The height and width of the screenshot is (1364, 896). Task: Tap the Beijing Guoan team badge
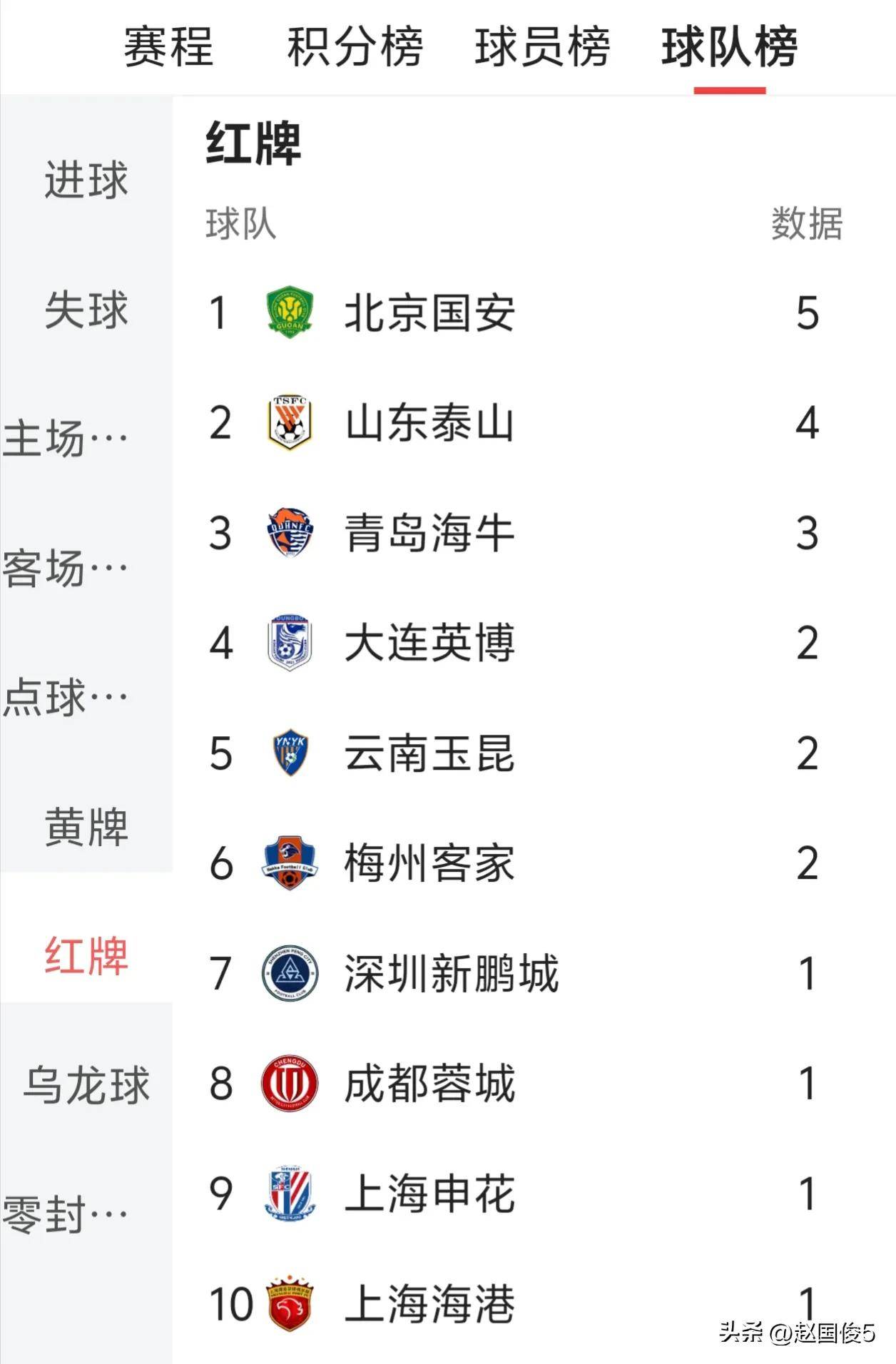290,312
